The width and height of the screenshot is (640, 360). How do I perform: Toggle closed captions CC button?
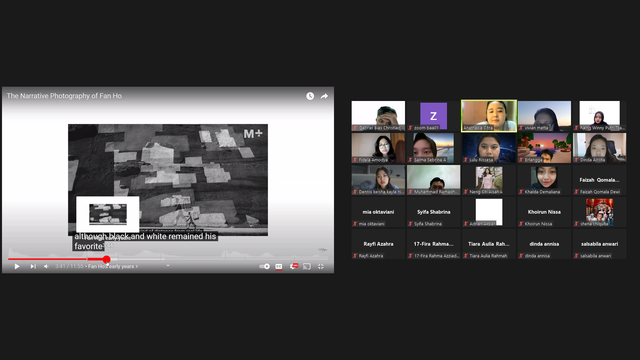tap(279, 266)
